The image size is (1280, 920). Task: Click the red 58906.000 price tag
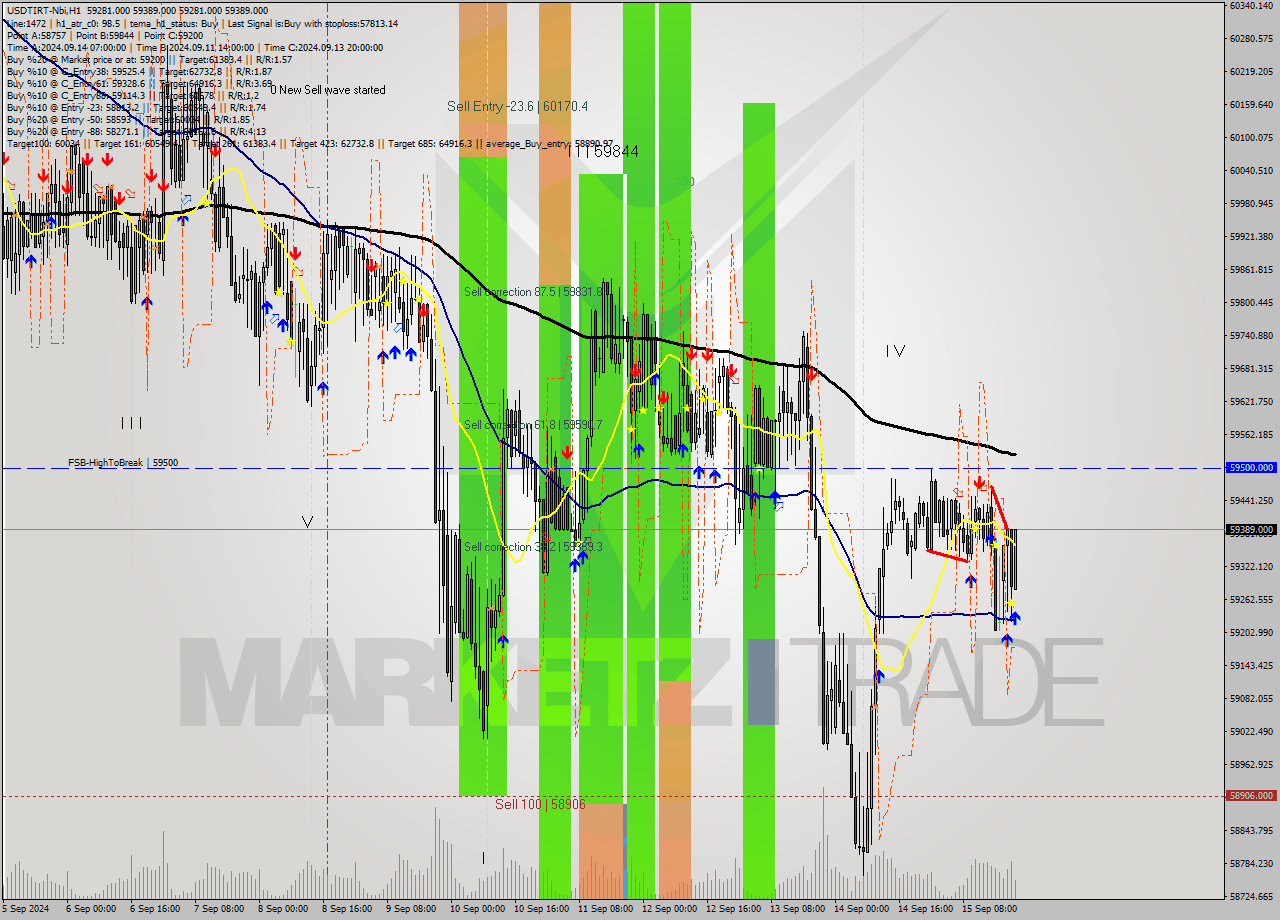[1251, 796]
